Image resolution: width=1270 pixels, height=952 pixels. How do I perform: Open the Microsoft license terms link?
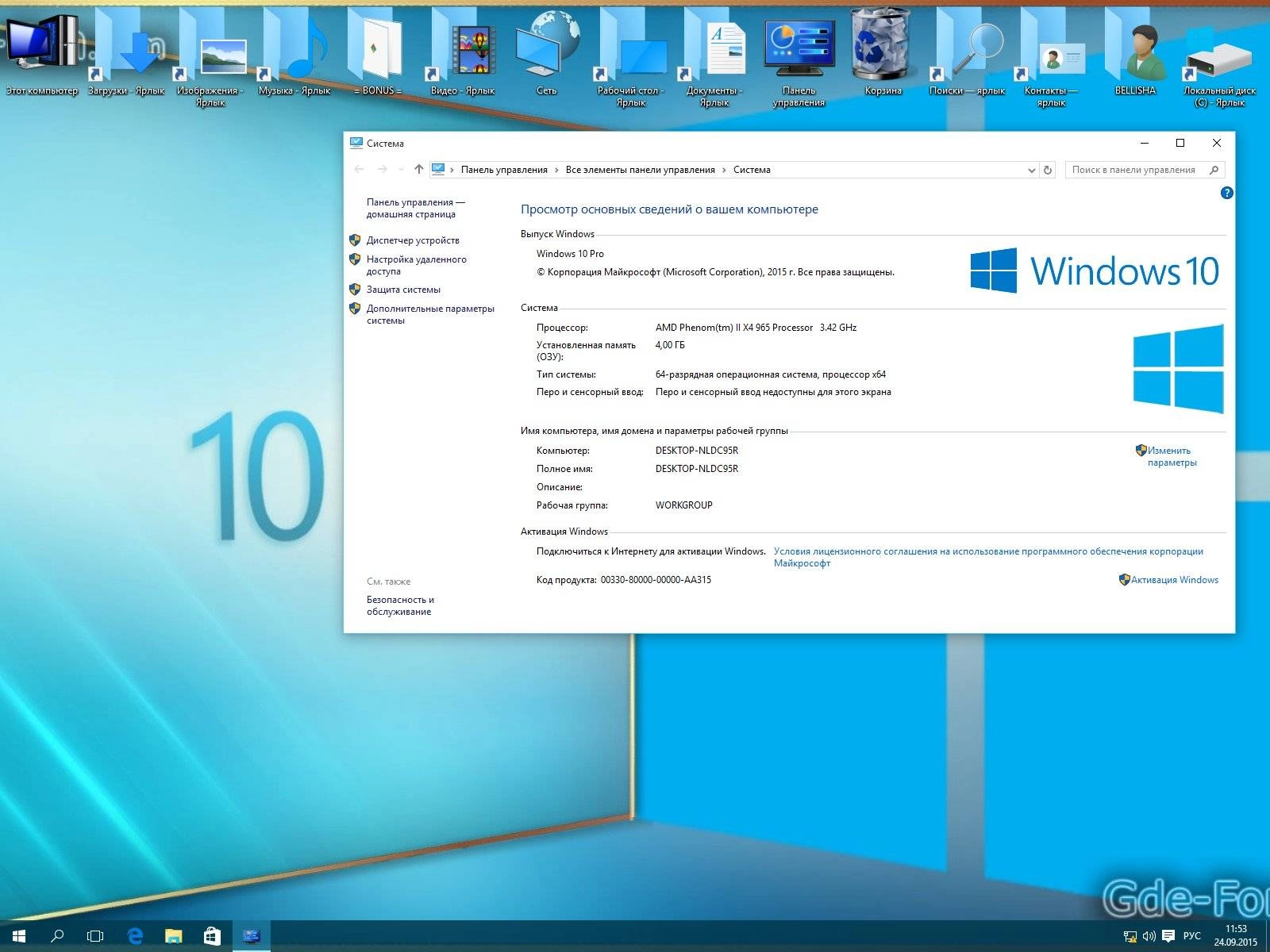988,557
